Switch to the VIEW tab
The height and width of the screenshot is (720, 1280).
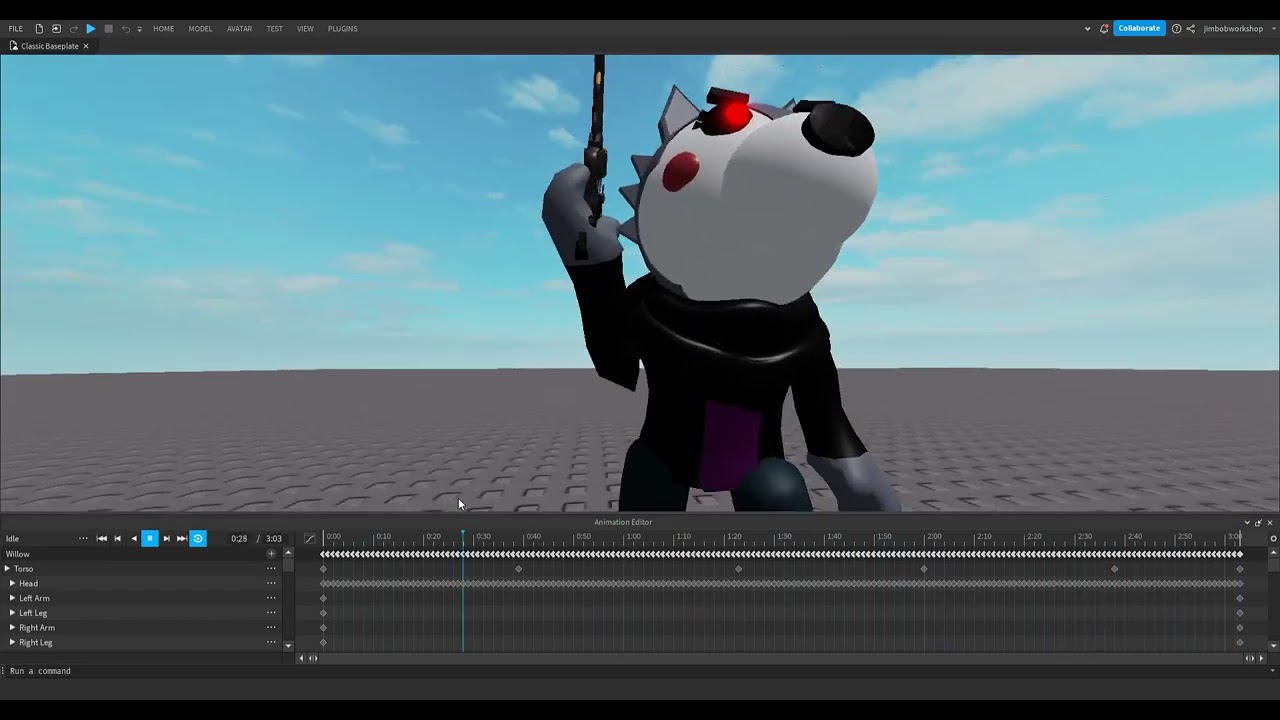point(305,29)
